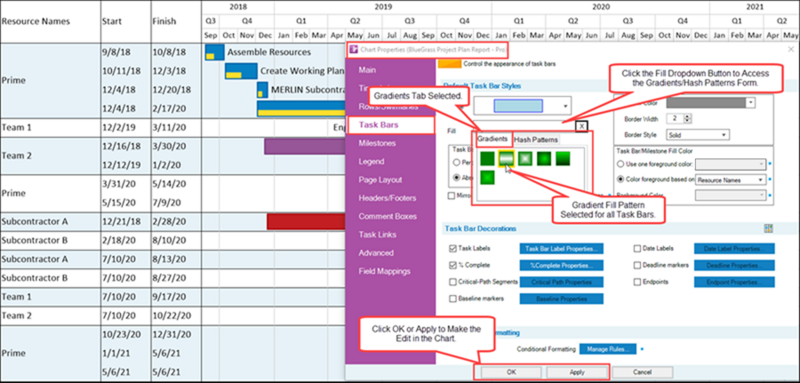800x383 pixels.
Task: Click the Apply button
Action: [577, 372]
